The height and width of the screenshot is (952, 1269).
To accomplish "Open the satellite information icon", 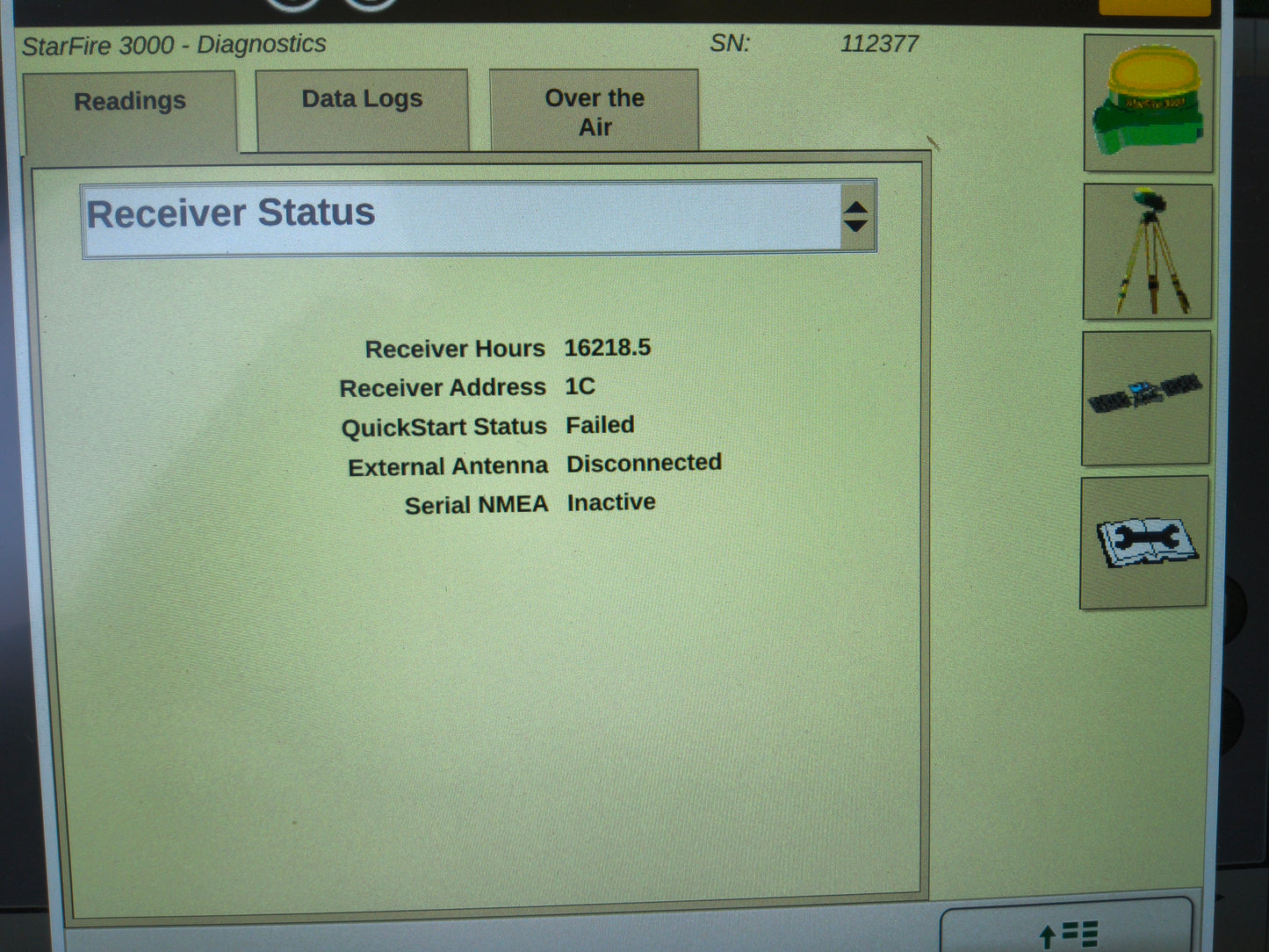I will point(1145,398).
